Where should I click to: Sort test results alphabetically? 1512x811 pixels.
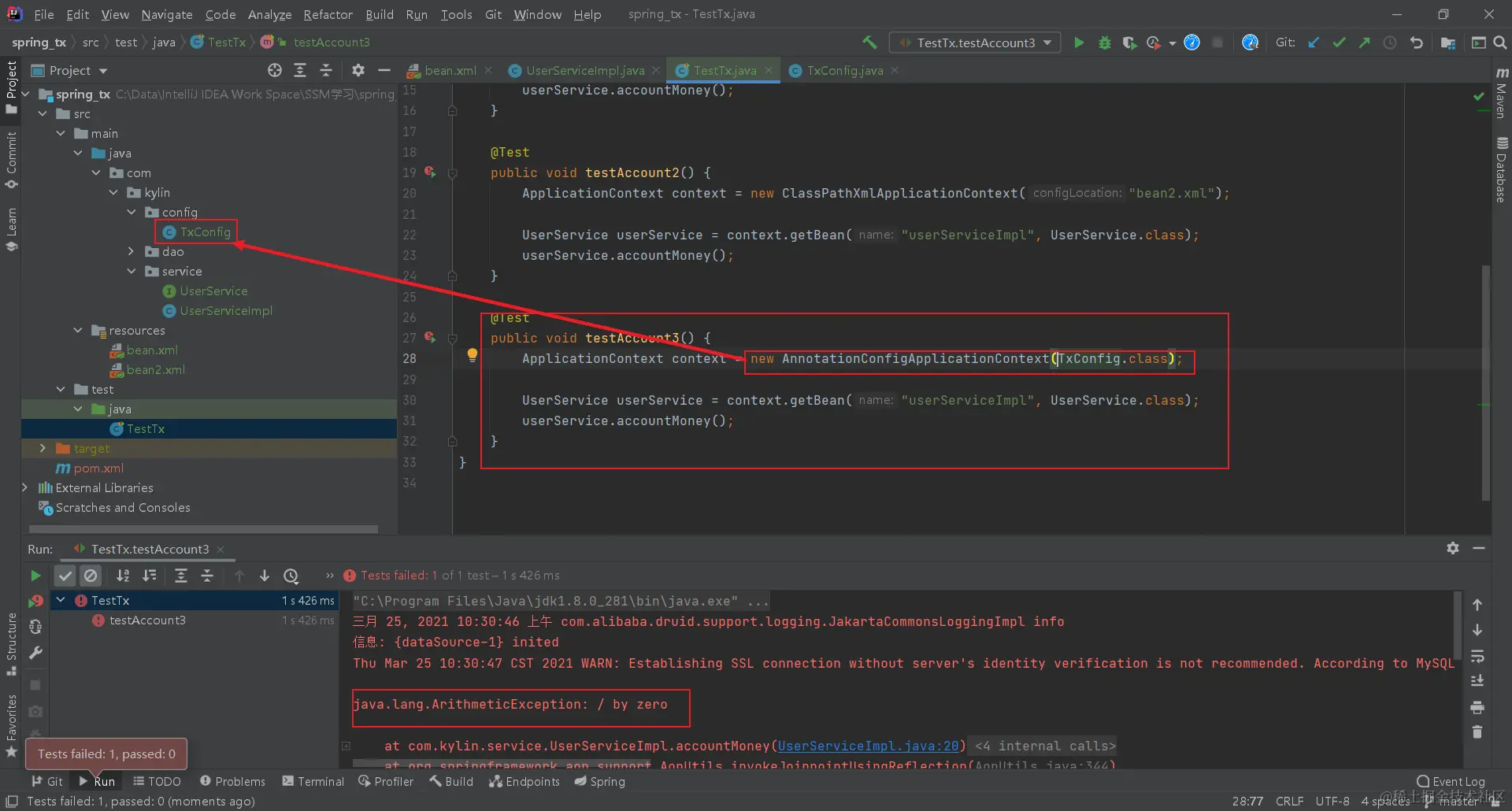[123, 576]
